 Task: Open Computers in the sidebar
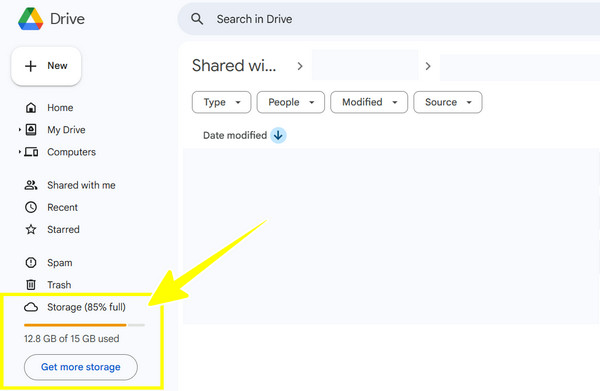(72, 152)
